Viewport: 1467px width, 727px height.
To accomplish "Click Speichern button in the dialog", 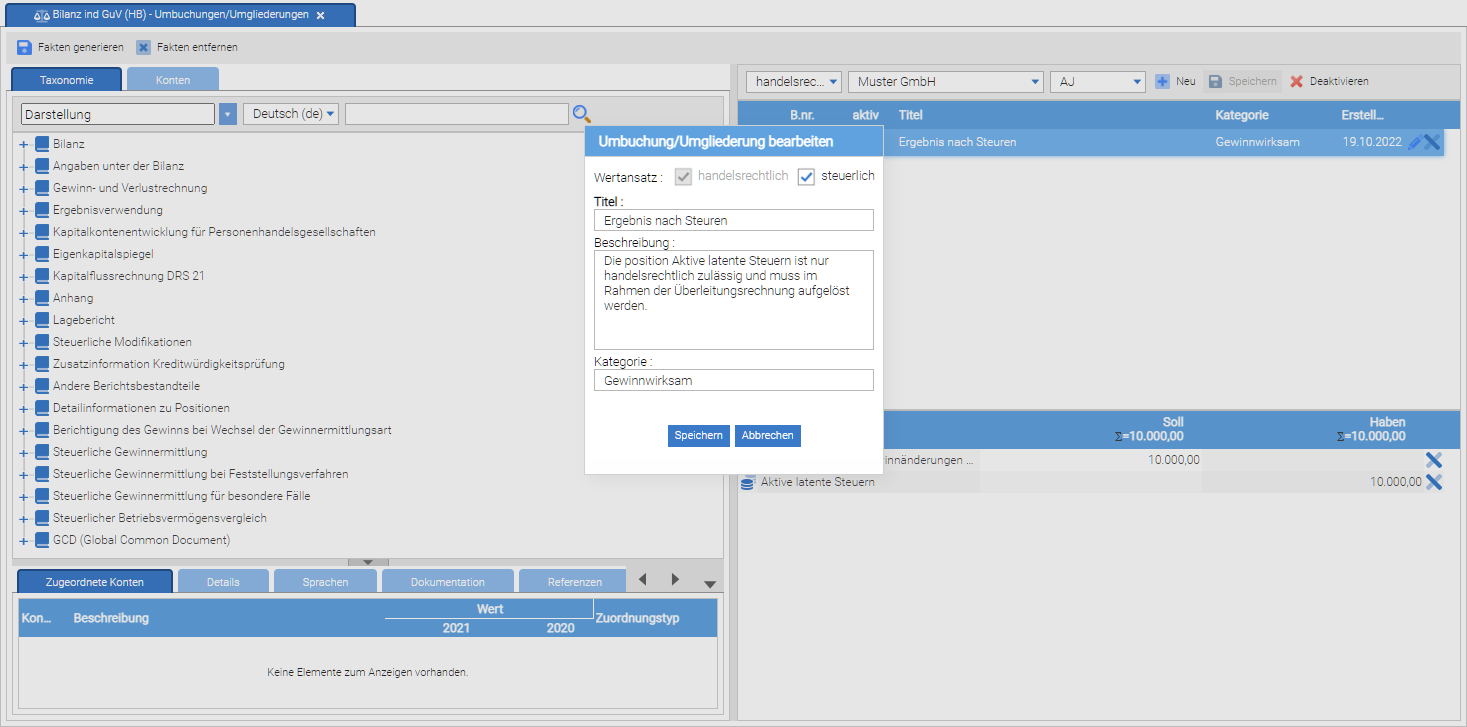I will click(698, 436).
